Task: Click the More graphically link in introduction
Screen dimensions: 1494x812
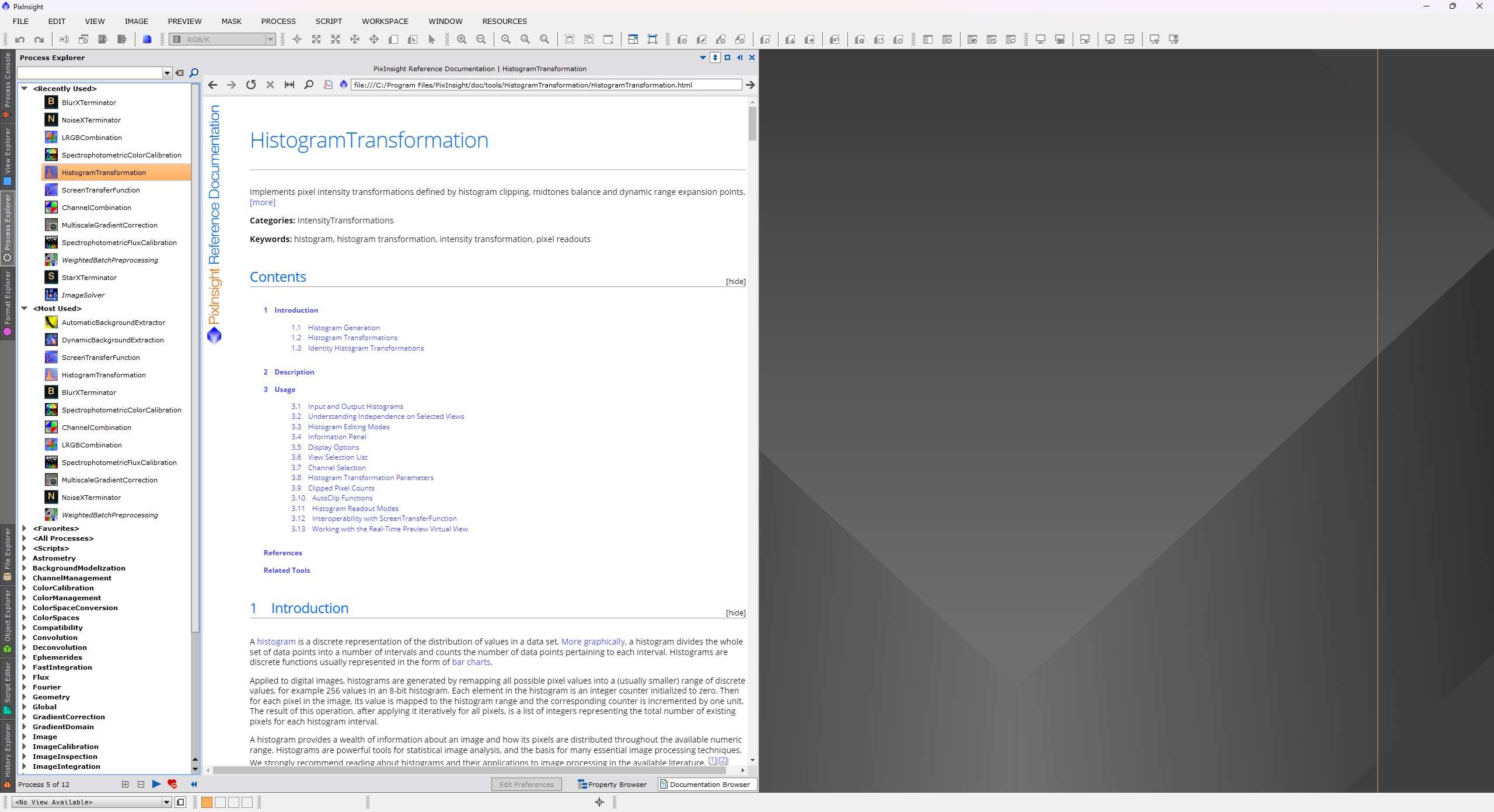Action: point(592,641)
